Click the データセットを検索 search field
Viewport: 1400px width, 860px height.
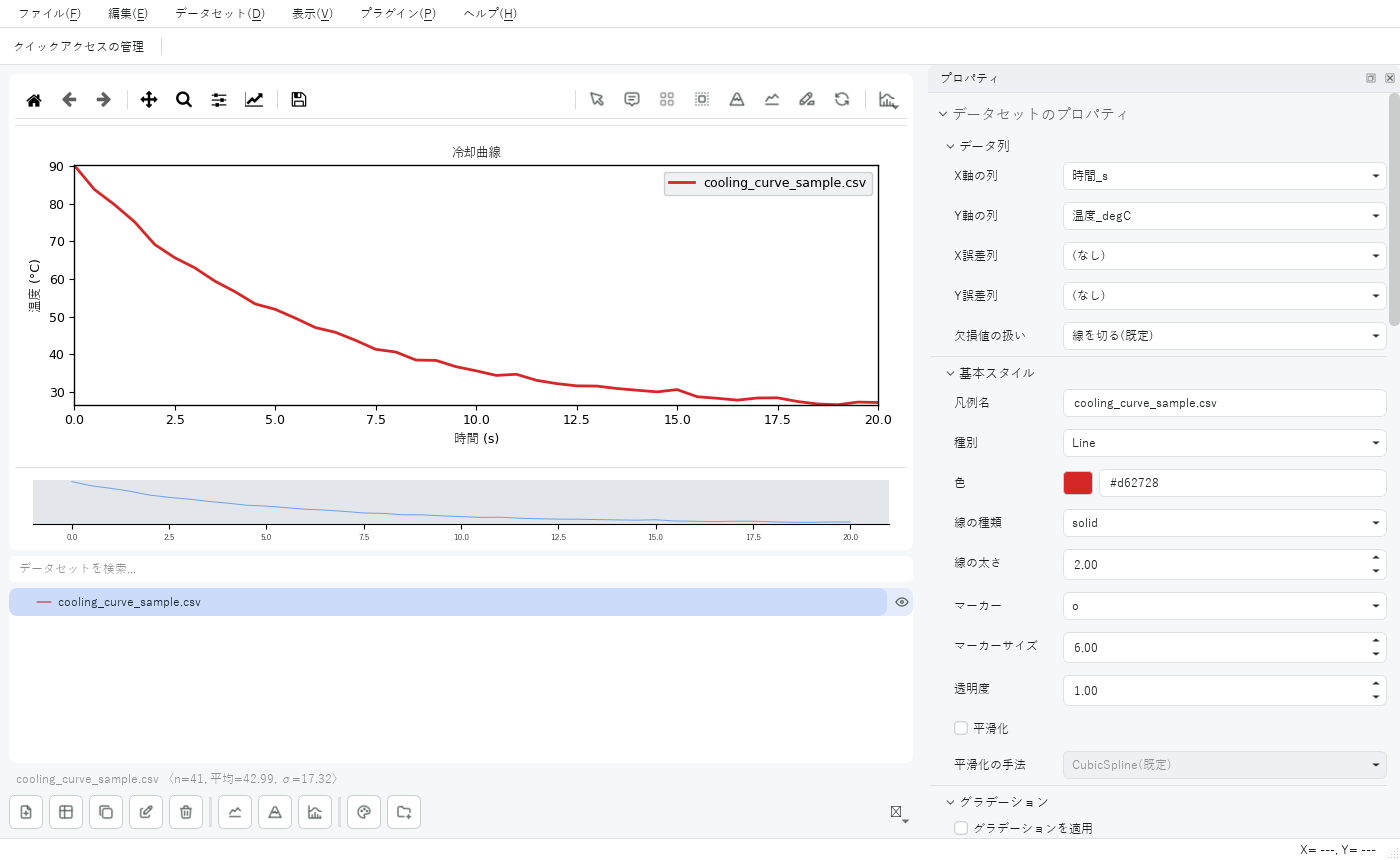(x=461, y=568)
